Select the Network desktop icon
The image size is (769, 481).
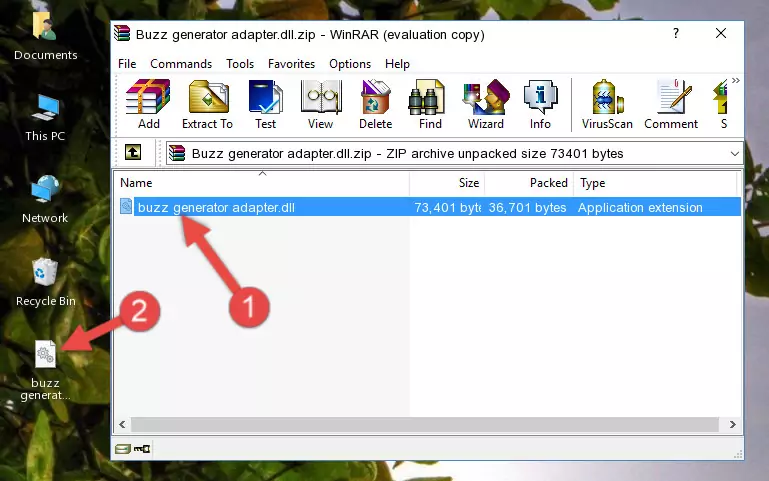(45, 200)
